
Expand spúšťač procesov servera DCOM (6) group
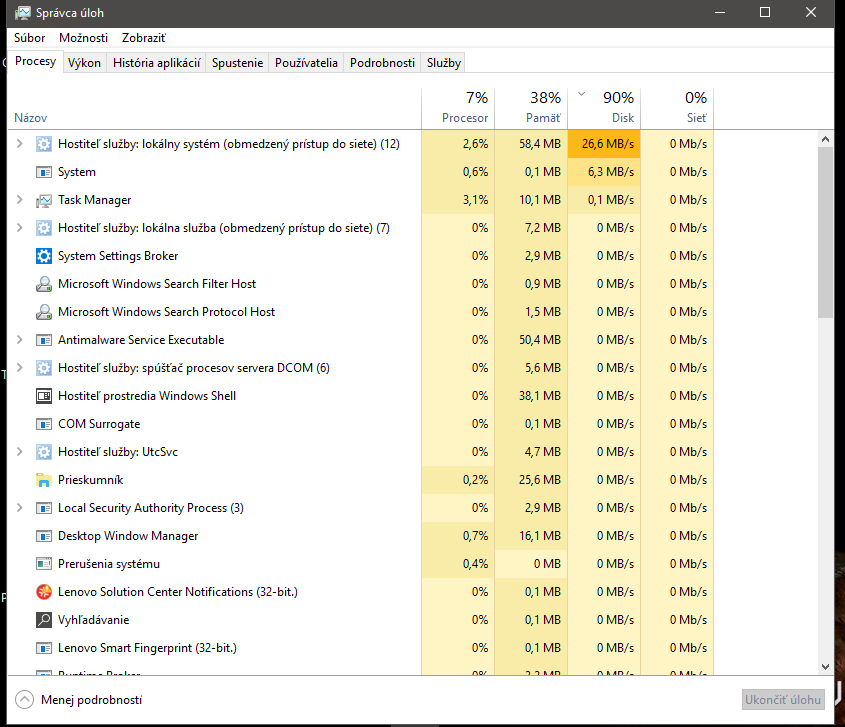(x=19, y=368)
